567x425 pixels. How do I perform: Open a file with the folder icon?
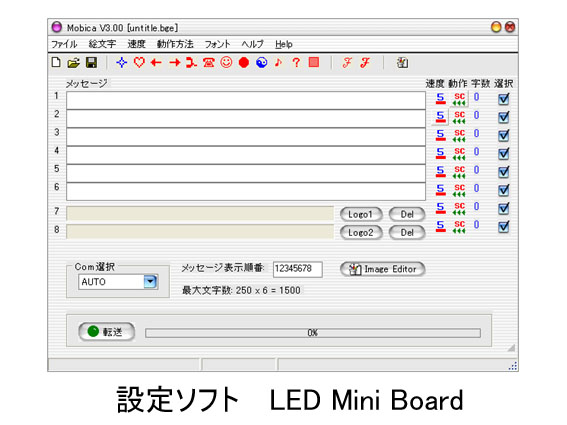click(73, 63)
